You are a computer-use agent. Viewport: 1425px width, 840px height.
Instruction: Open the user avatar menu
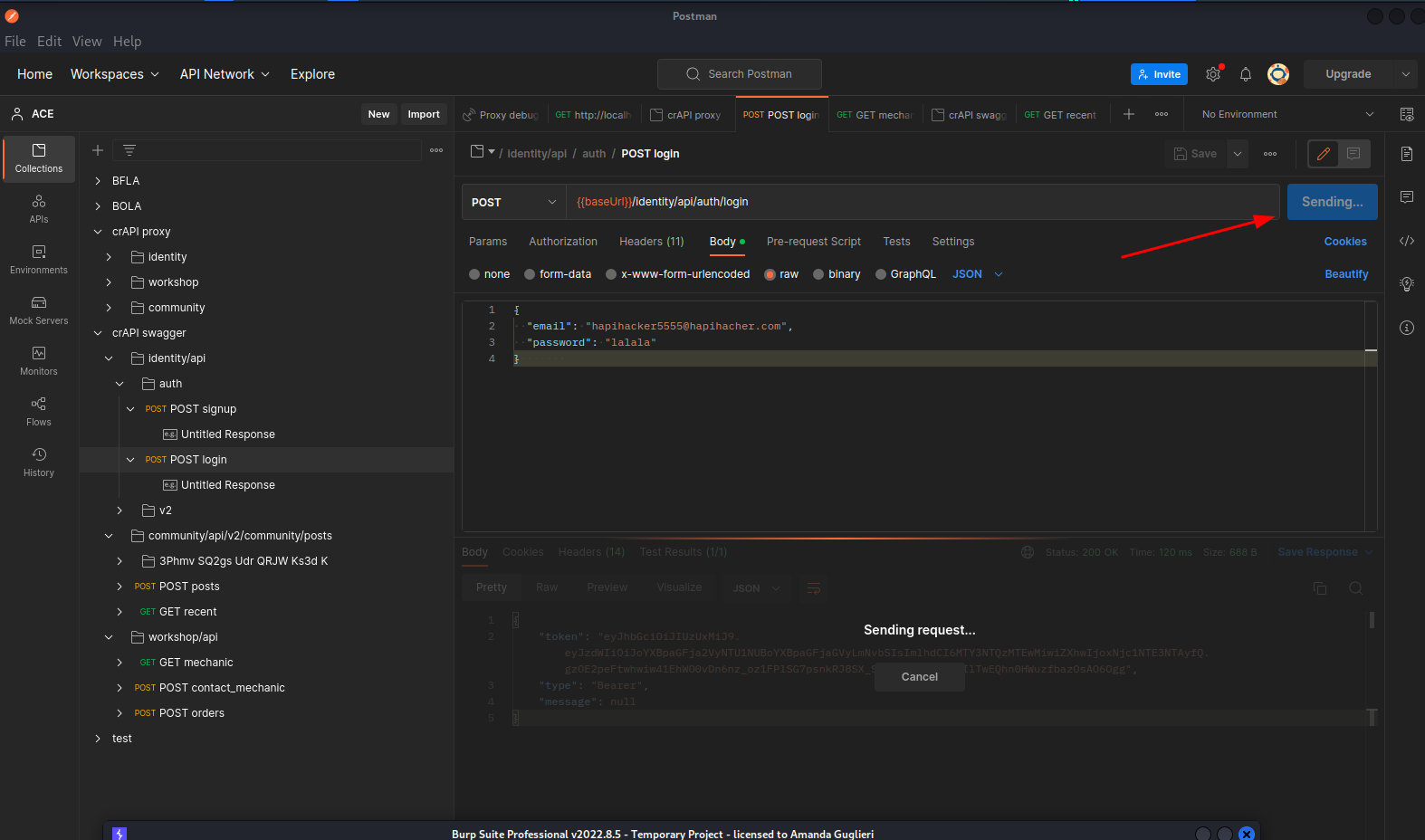coord(1278,74)
